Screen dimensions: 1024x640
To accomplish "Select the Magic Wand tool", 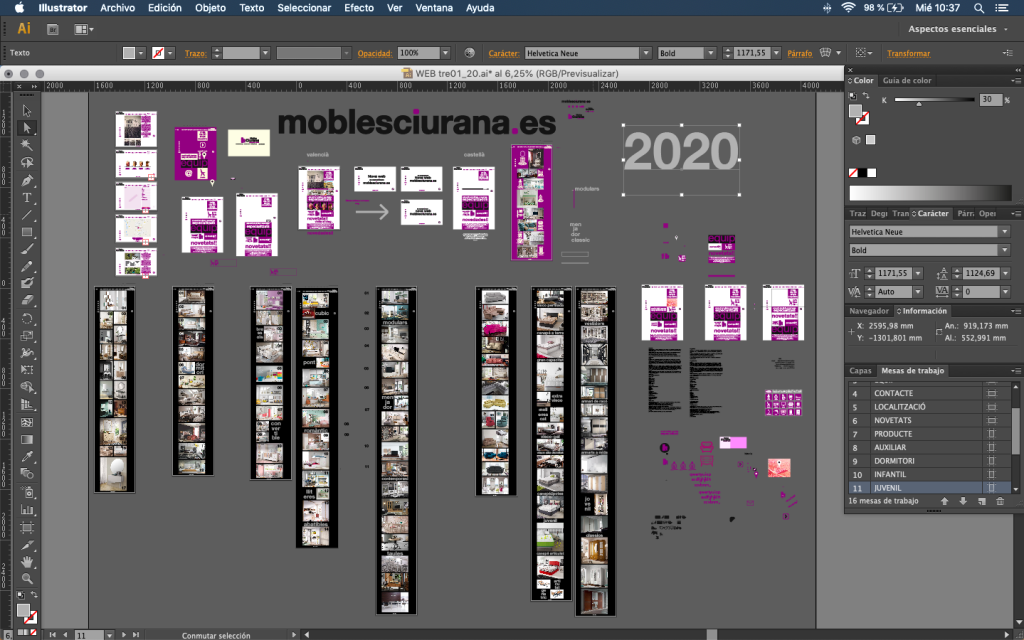I will (x=27, y=145).
